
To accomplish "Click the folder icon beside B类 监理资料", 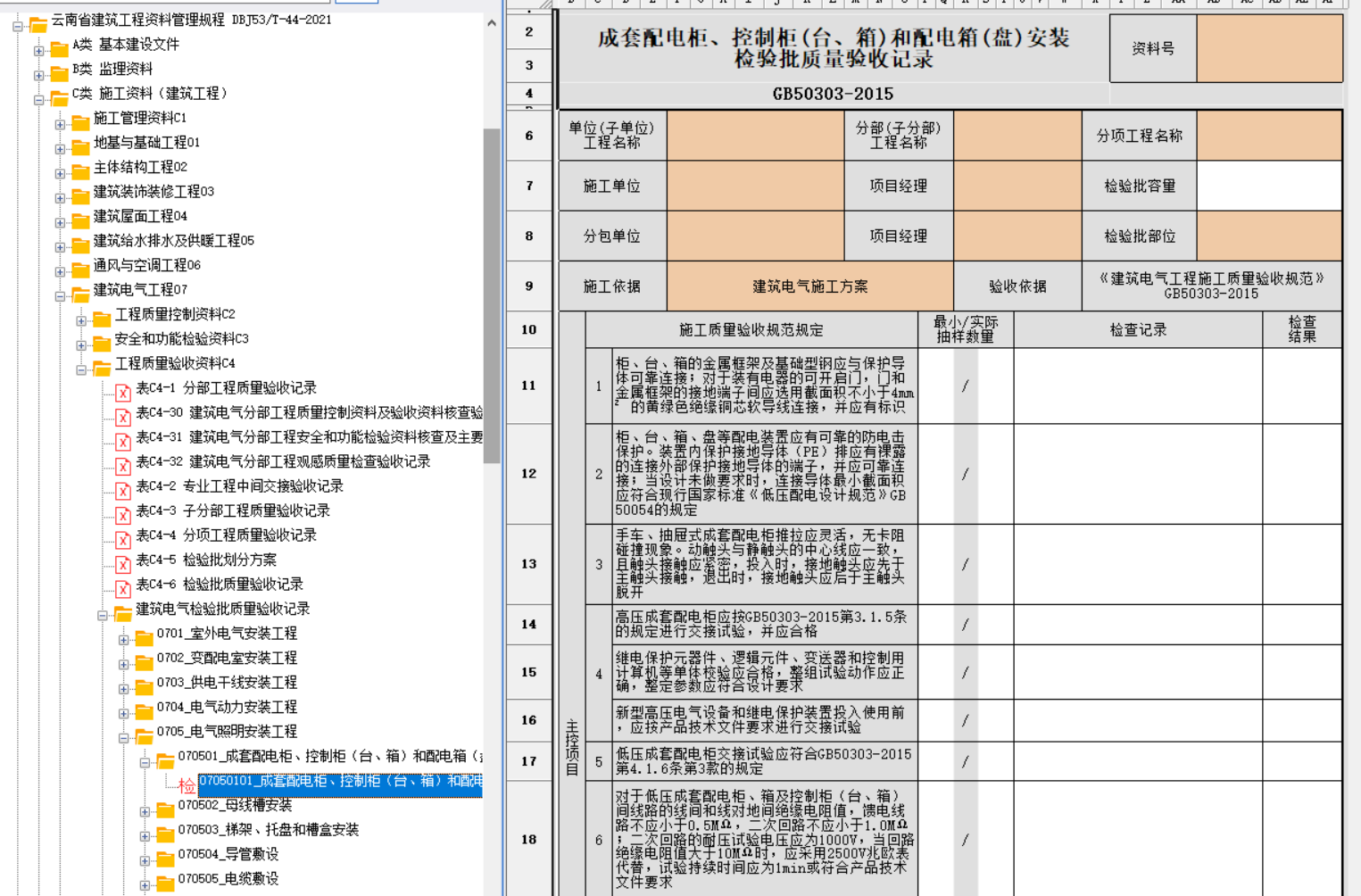I will click(60, 72).
